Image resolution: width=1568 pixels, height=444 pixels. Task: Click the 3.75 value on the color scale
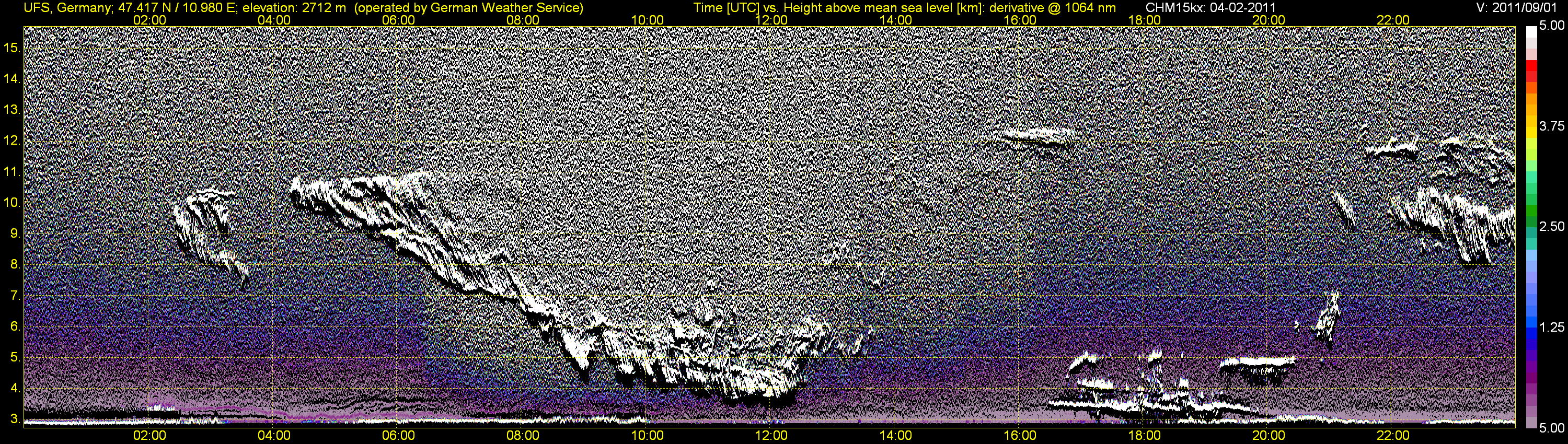[x=1552, y=126]
